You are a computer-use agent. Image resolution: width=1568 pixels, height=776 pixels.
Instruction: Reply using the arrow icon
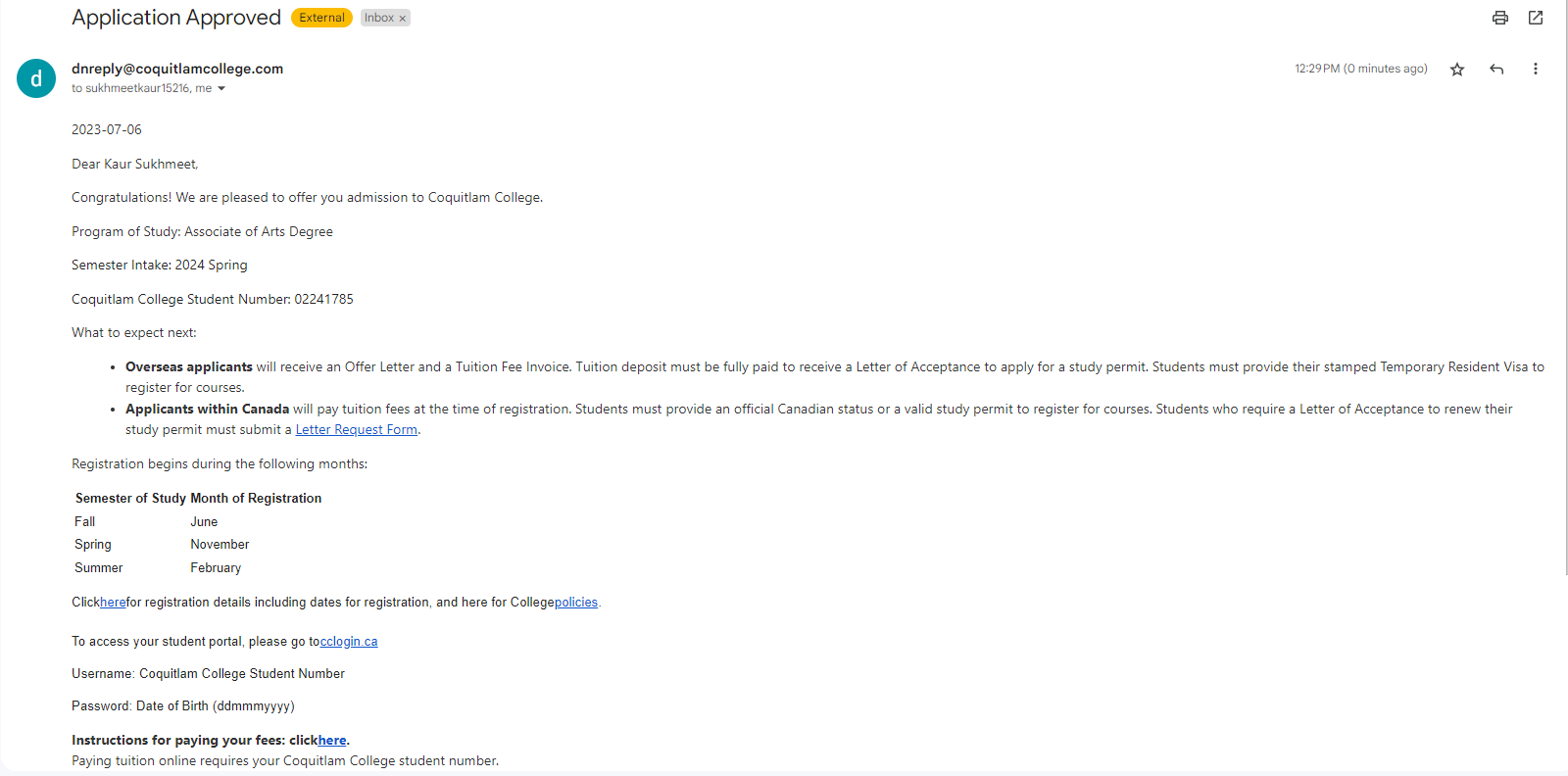point(1496,69)
